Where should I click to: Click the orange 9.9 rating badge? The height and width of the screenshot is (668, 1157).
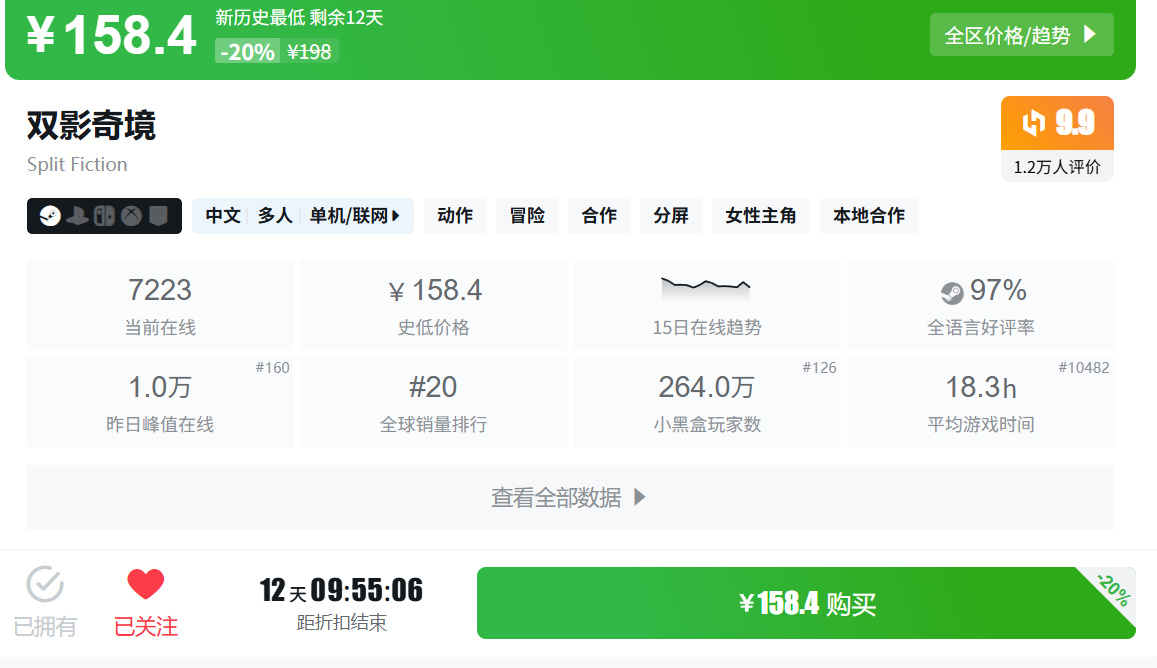(1057, 123)
